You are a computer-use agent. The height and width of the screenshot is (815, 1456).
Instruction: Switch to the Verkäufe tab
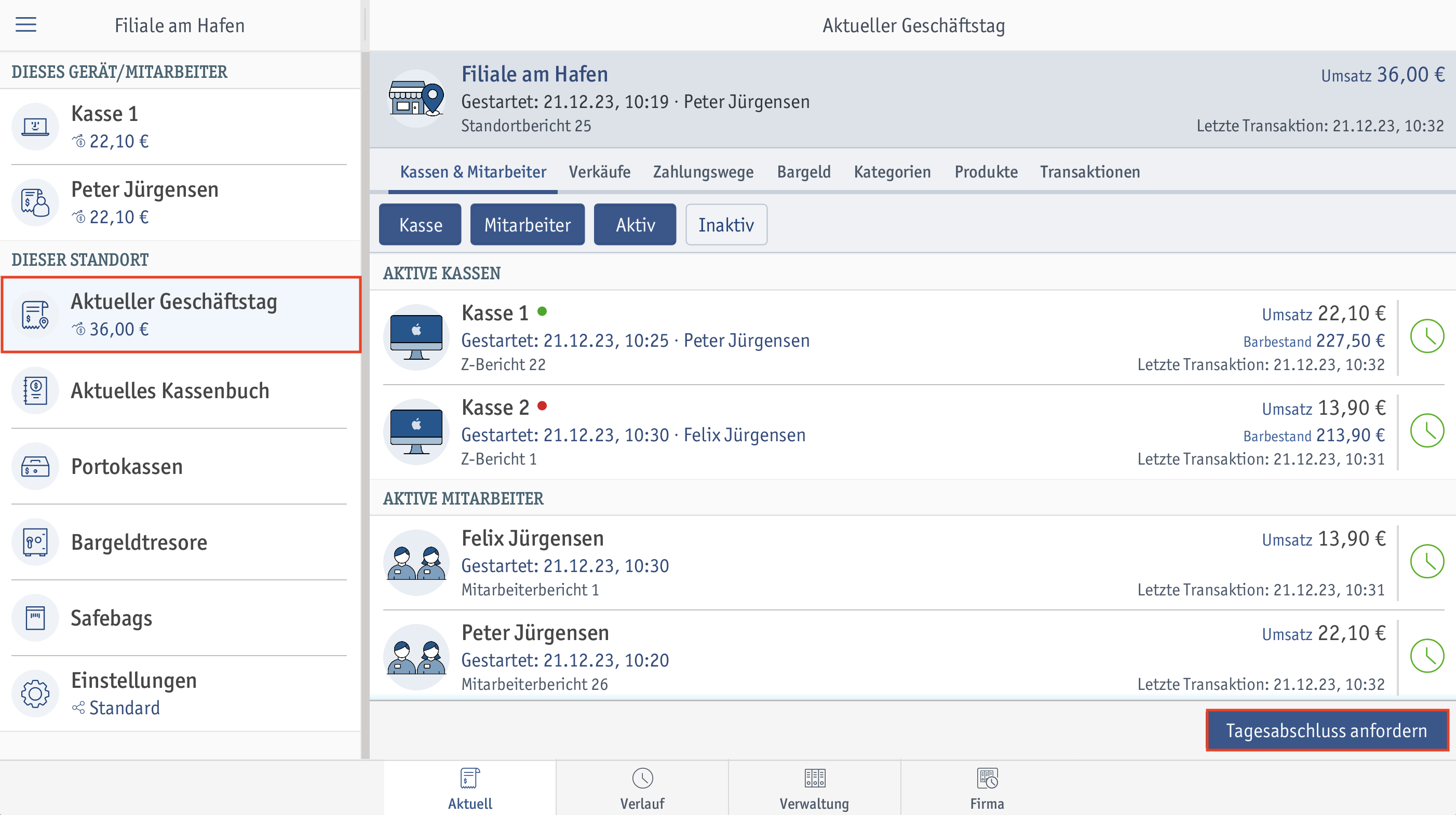coord(599,172)
